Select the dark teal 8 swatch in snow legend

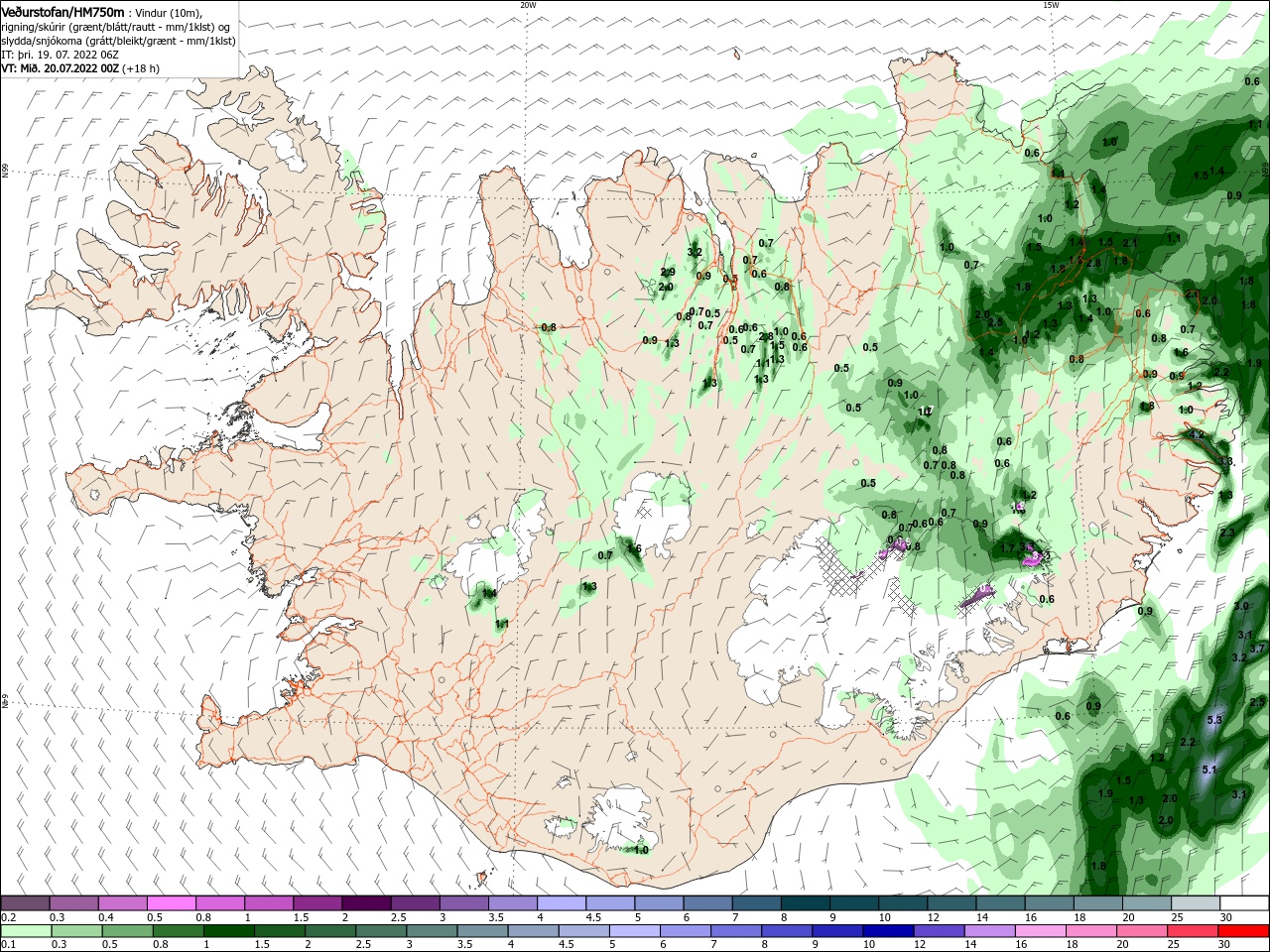point(804,903)
